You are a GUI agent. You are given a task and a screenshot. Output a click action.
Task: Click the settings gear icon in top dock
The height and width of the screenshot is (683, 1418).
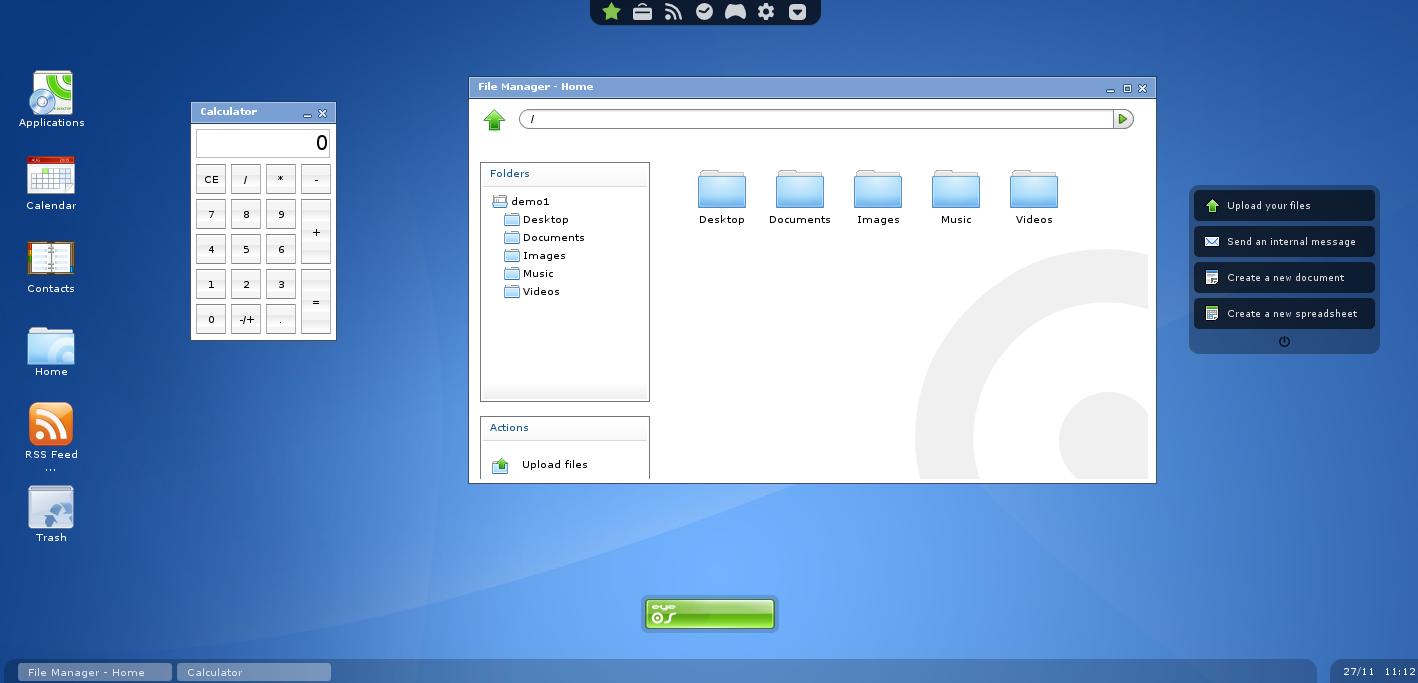point(766,12)
